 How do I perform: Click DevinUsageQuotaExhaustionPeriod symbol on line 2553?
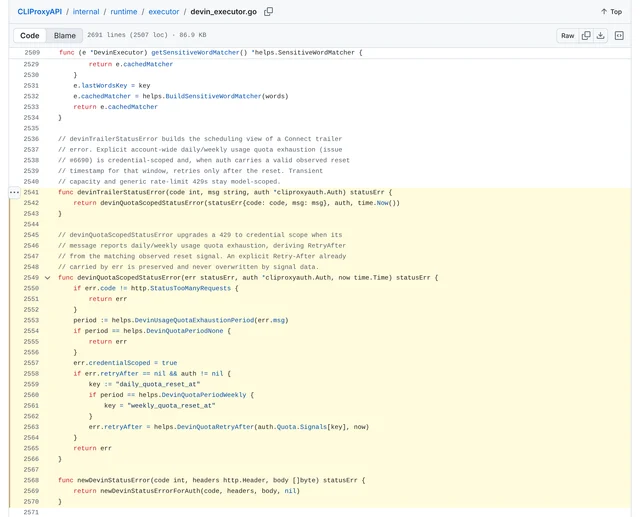pos(194,320)
